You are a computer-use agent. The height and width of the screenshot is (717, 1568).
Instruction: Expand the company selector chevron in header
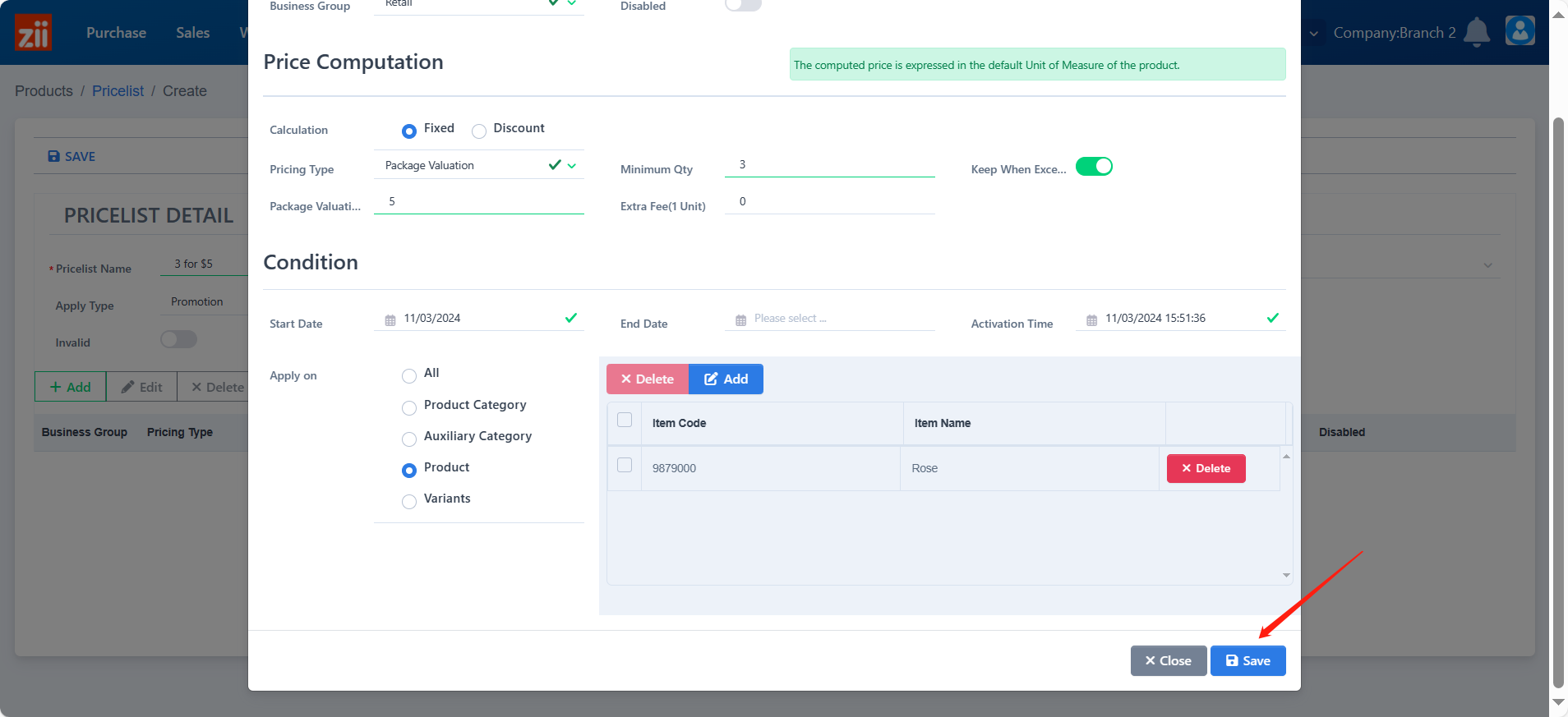1314,34
